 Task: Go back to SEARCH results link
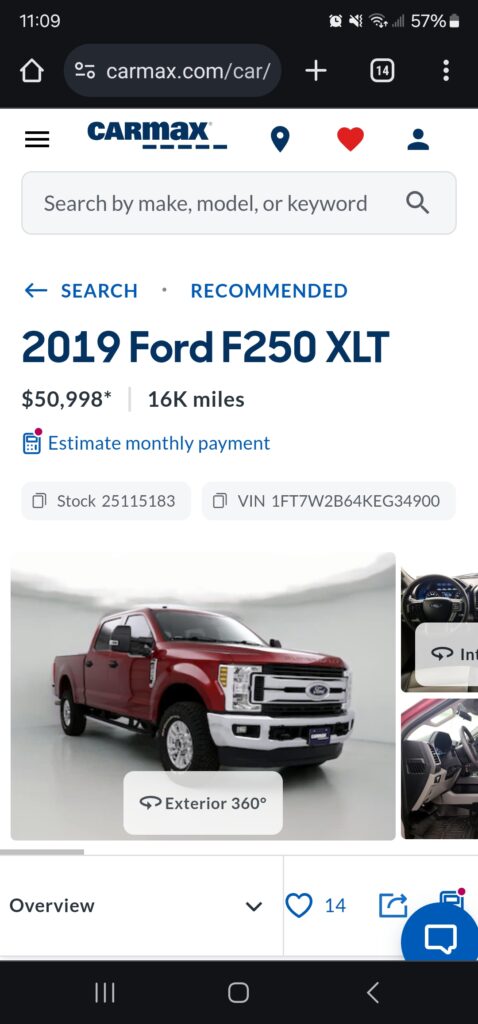pyautogui.click(x=81, y=291)
